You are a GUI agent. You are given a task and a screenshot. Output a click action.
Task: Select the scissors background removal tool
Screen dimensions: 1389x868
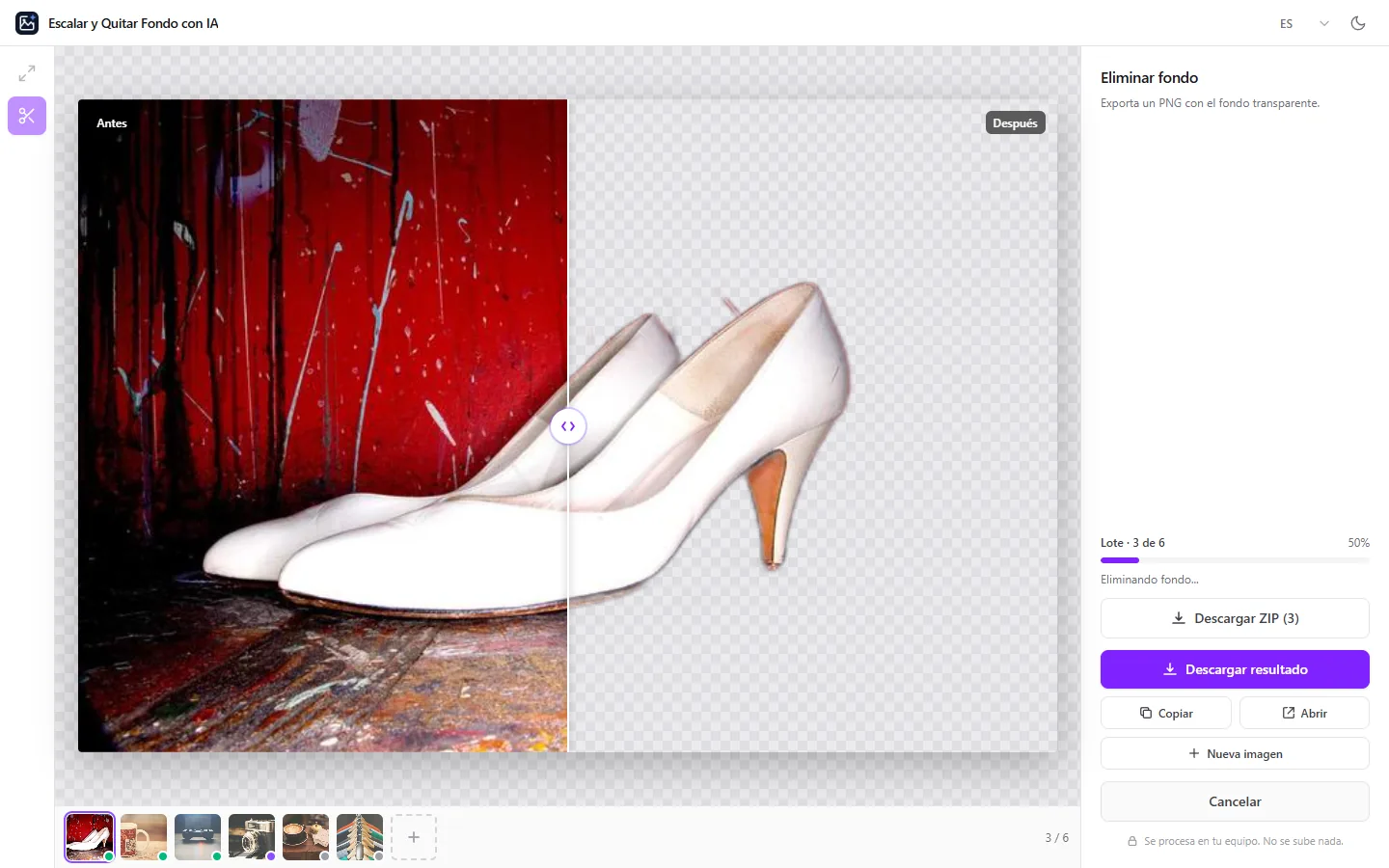tap(27, 116)
